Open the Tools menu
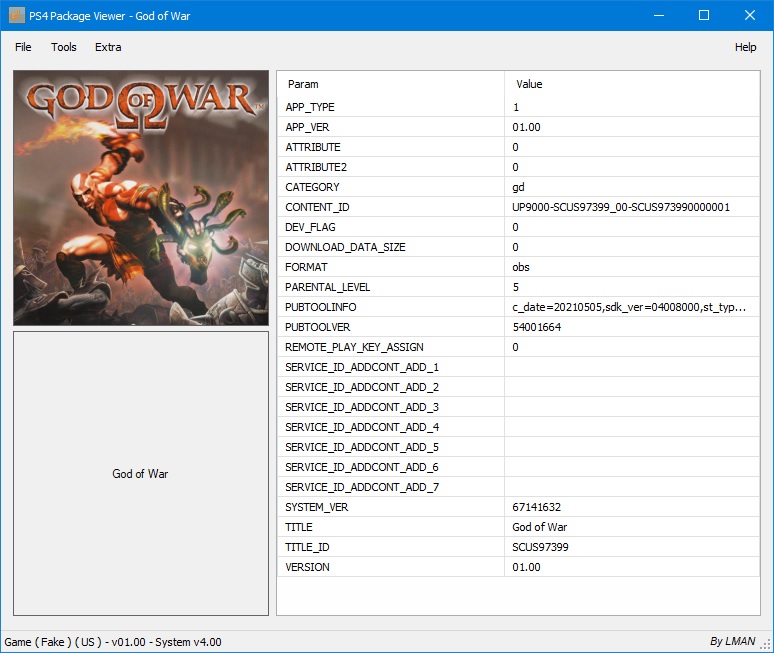The height and width of the screenshot is (653, 774). pos(64,47)
